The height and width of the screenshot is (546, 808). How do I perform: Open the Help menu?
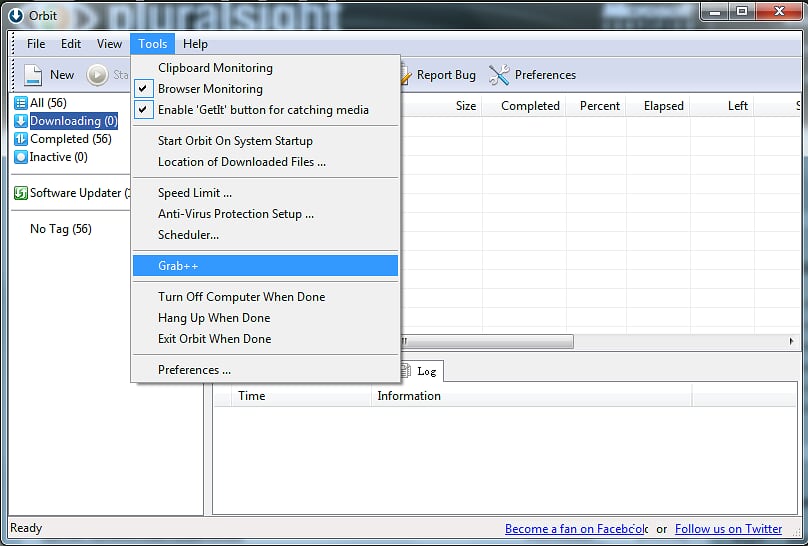(195, 44)
